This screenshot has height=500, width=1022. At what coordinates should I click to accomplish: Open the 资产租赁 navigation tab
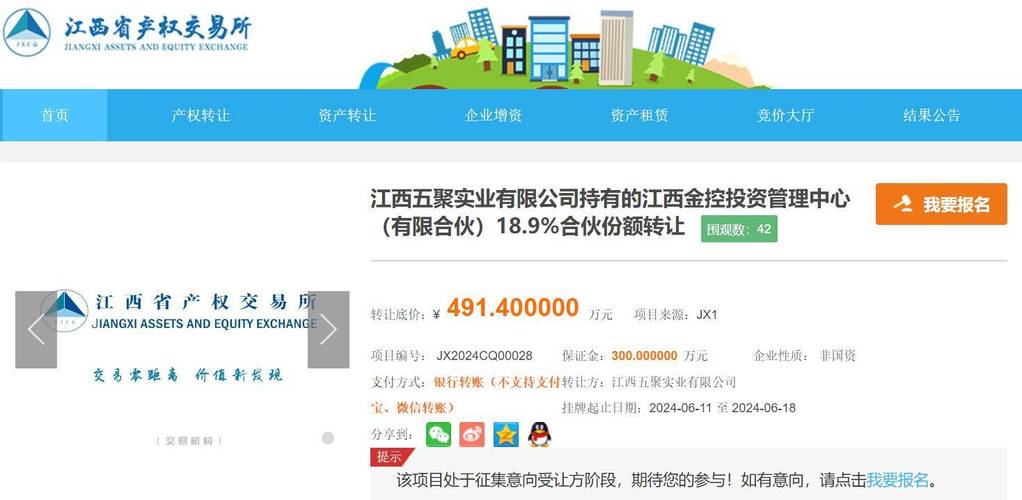pos(639,115)
